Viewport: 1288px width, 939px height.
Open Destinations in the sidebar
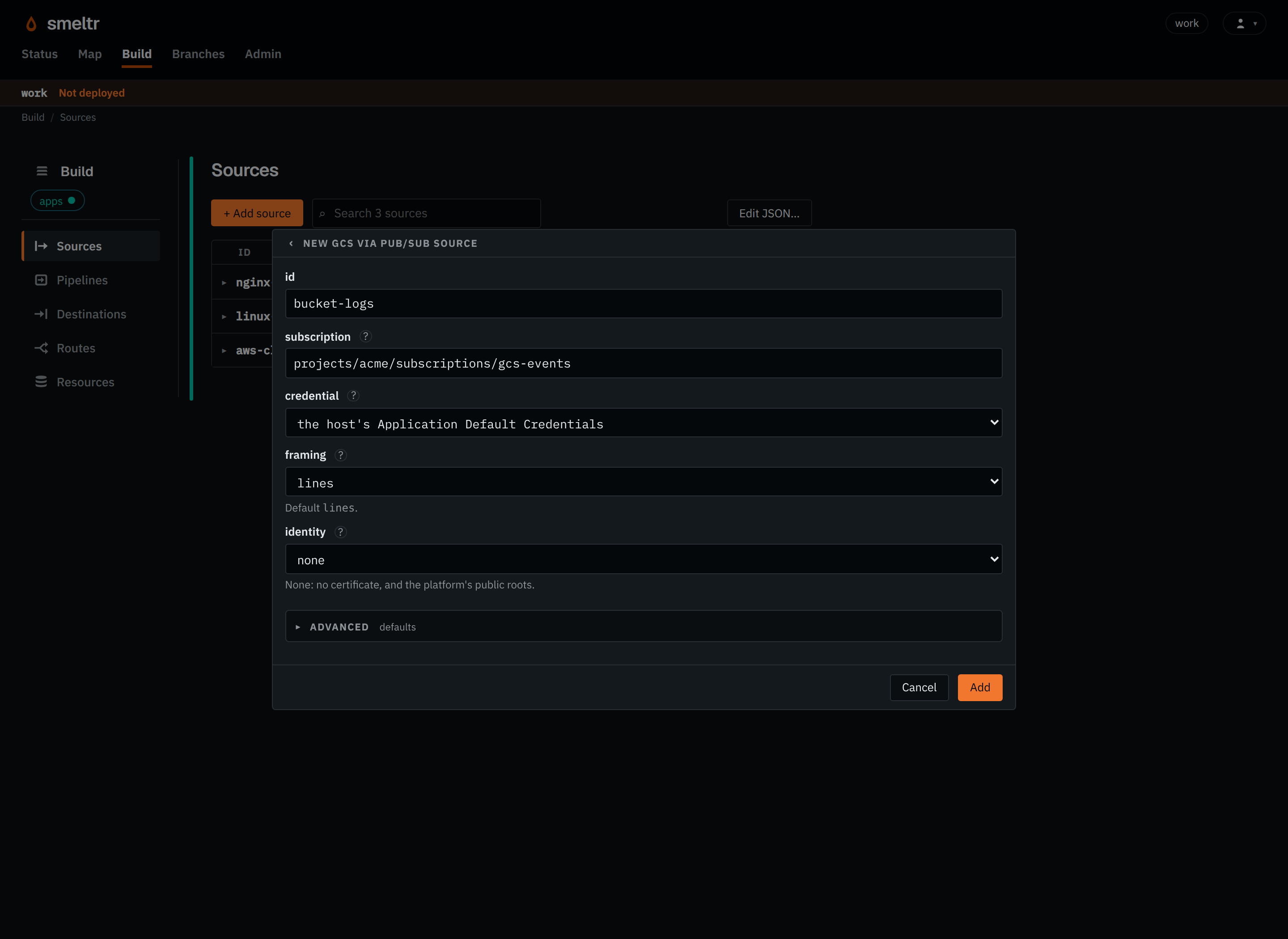91,314
